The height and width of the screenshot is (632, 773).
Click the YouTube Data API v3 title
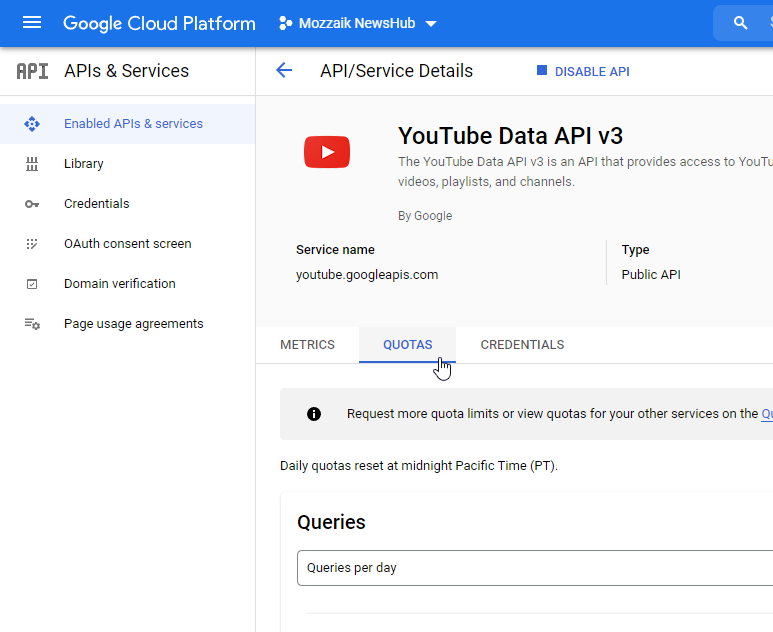510,136
